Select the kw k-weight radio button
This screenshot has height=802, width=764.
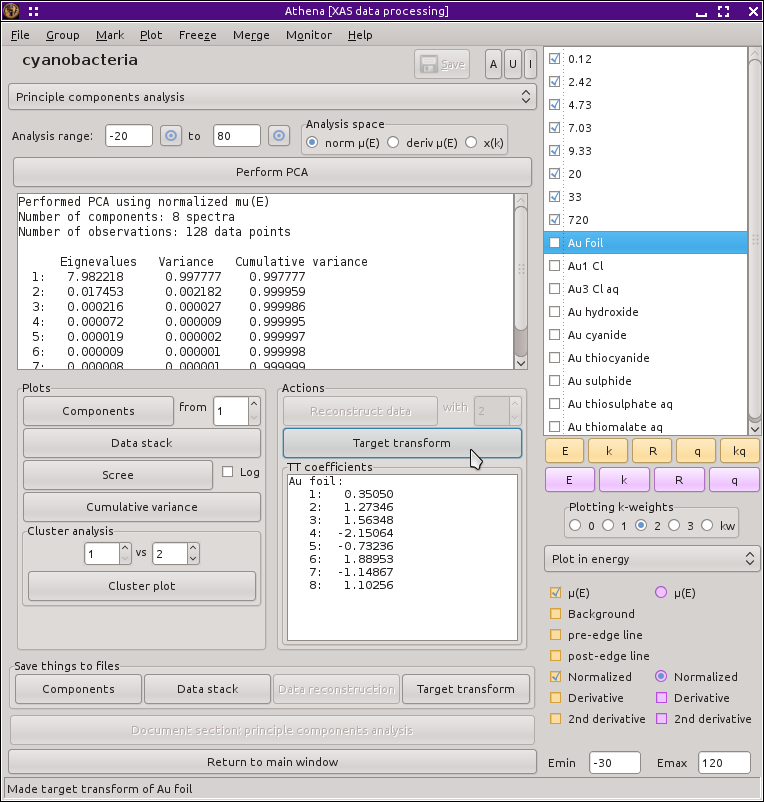(707, 525)
